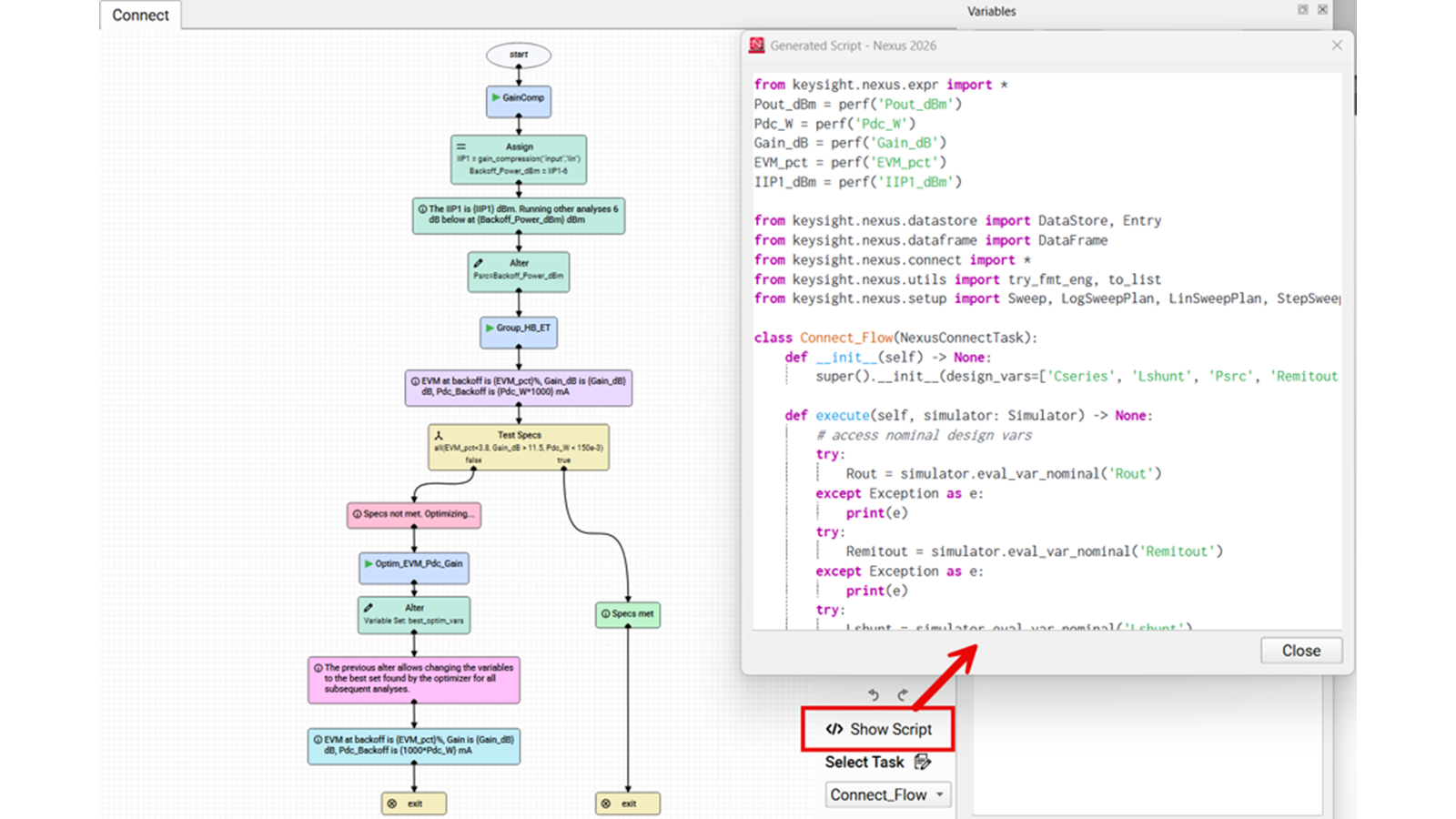The image size is (1456, 819).
Task: Click info icon on 'Specs met' node
Action: pos(605,614)
